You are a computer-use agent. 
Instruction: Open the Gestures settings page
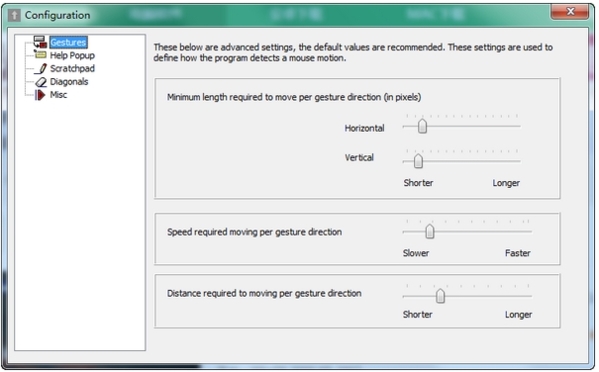(68, 42)
